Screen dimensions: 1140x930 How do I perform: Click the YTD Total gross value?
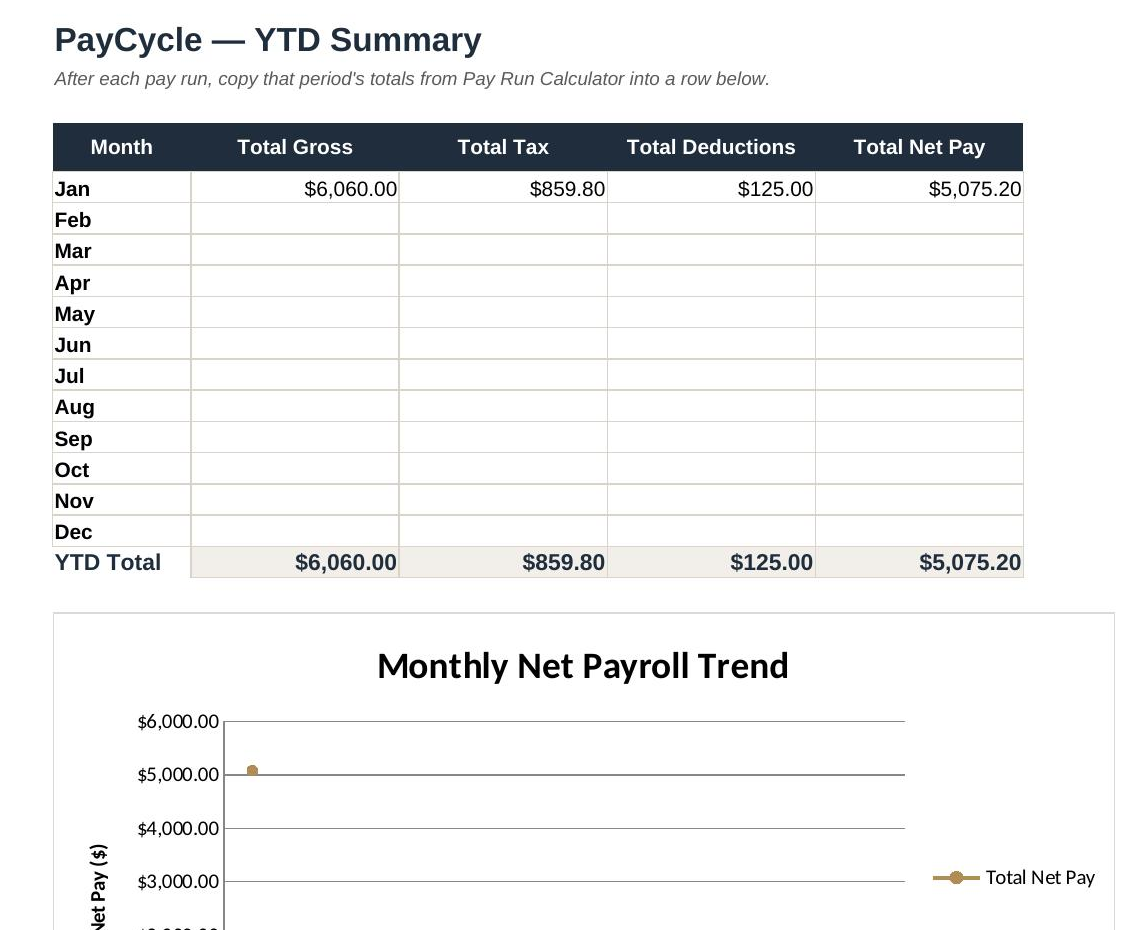tap(346, 562)
